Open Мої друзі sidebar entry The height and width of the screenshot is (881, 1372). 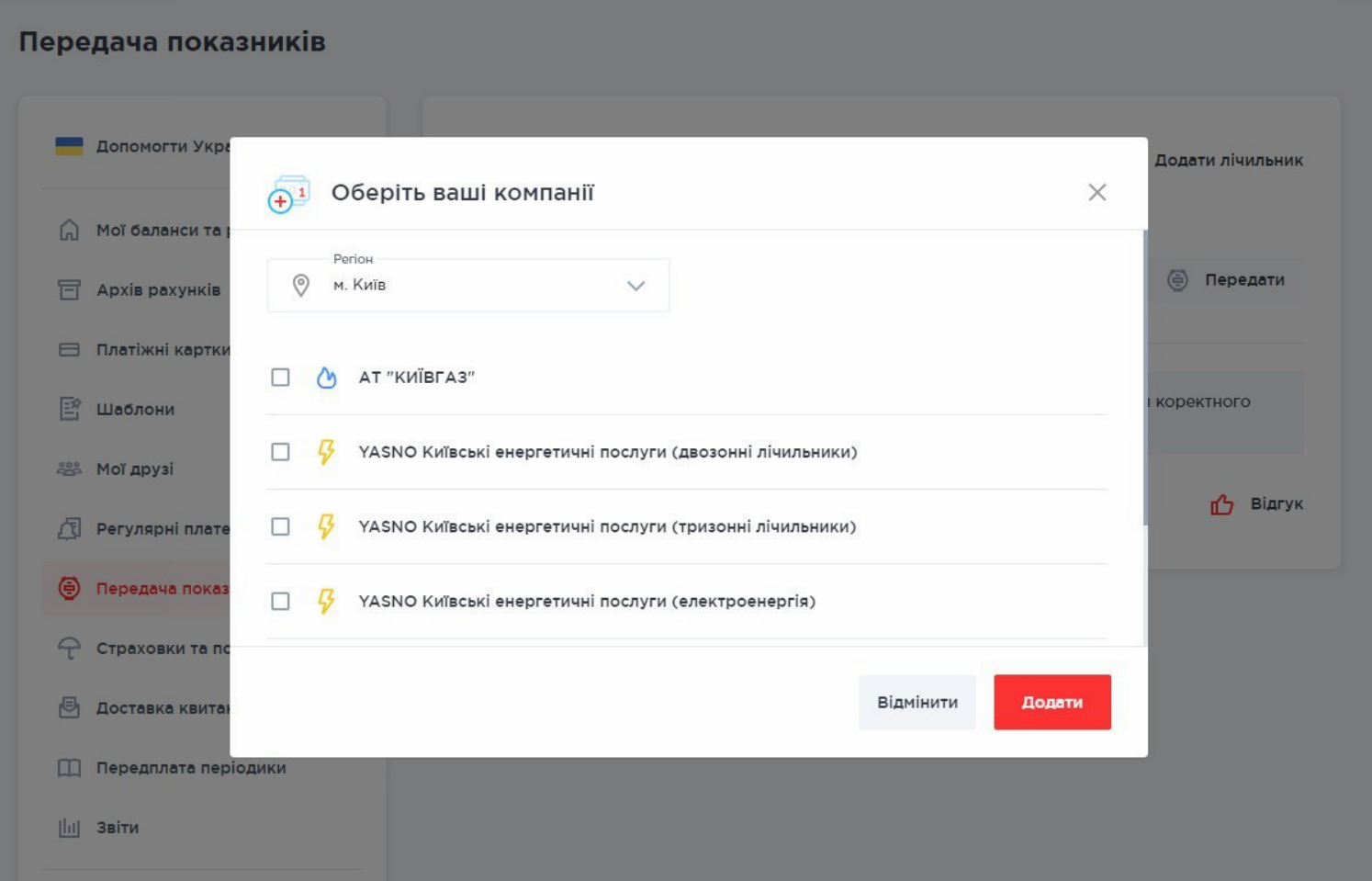[x=136, y=469]
